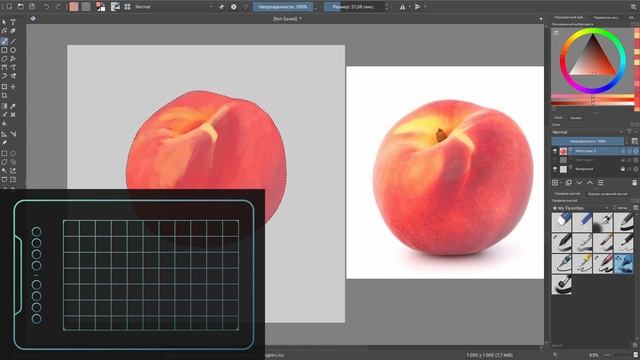Switch to the Параметры инструмента docker tab
Screen dimensions: 640x360
pyautogui.click(x=606, y=18)
